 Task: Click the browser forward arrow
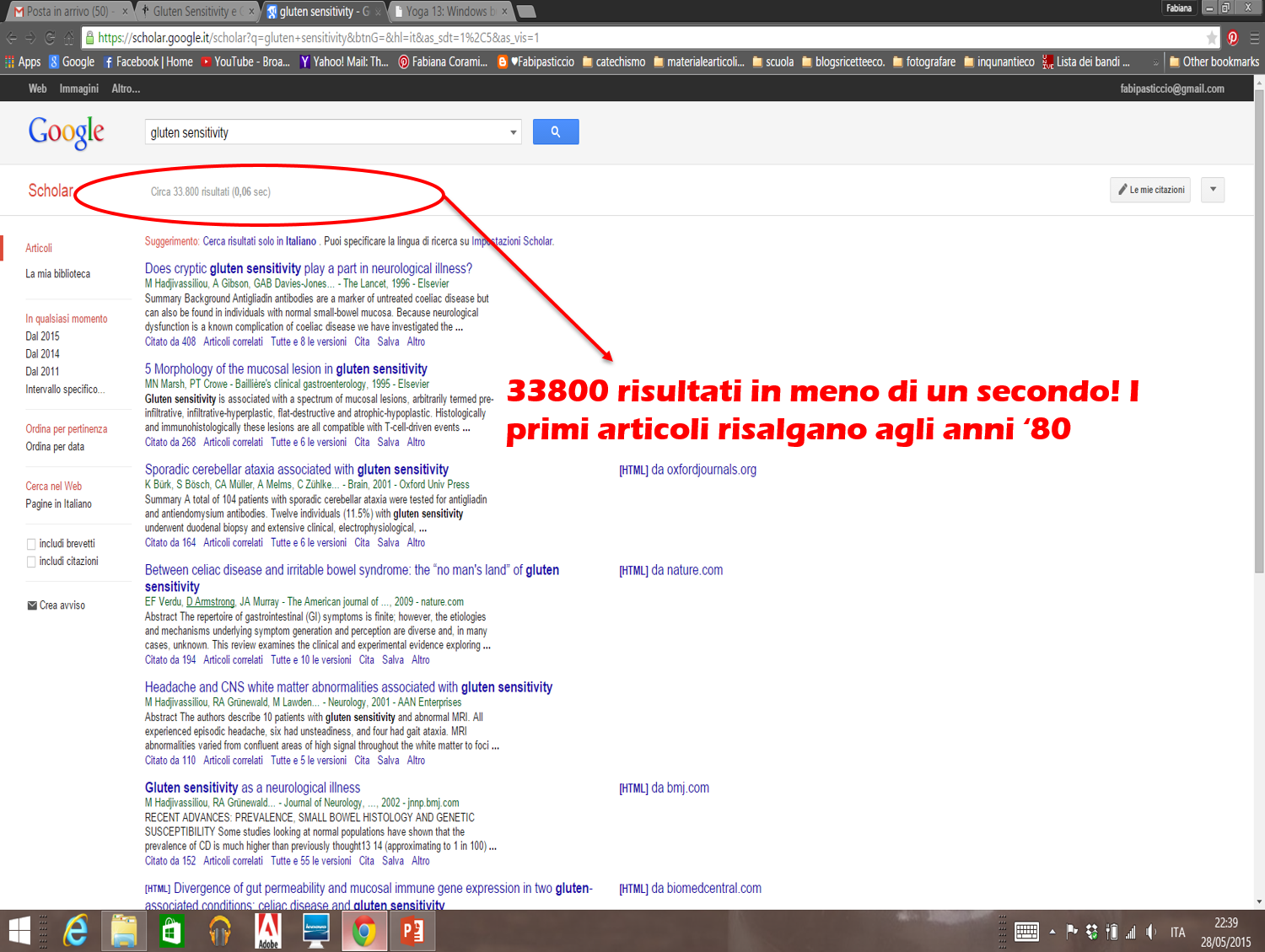pyautogui.click(x=30, y=38)
